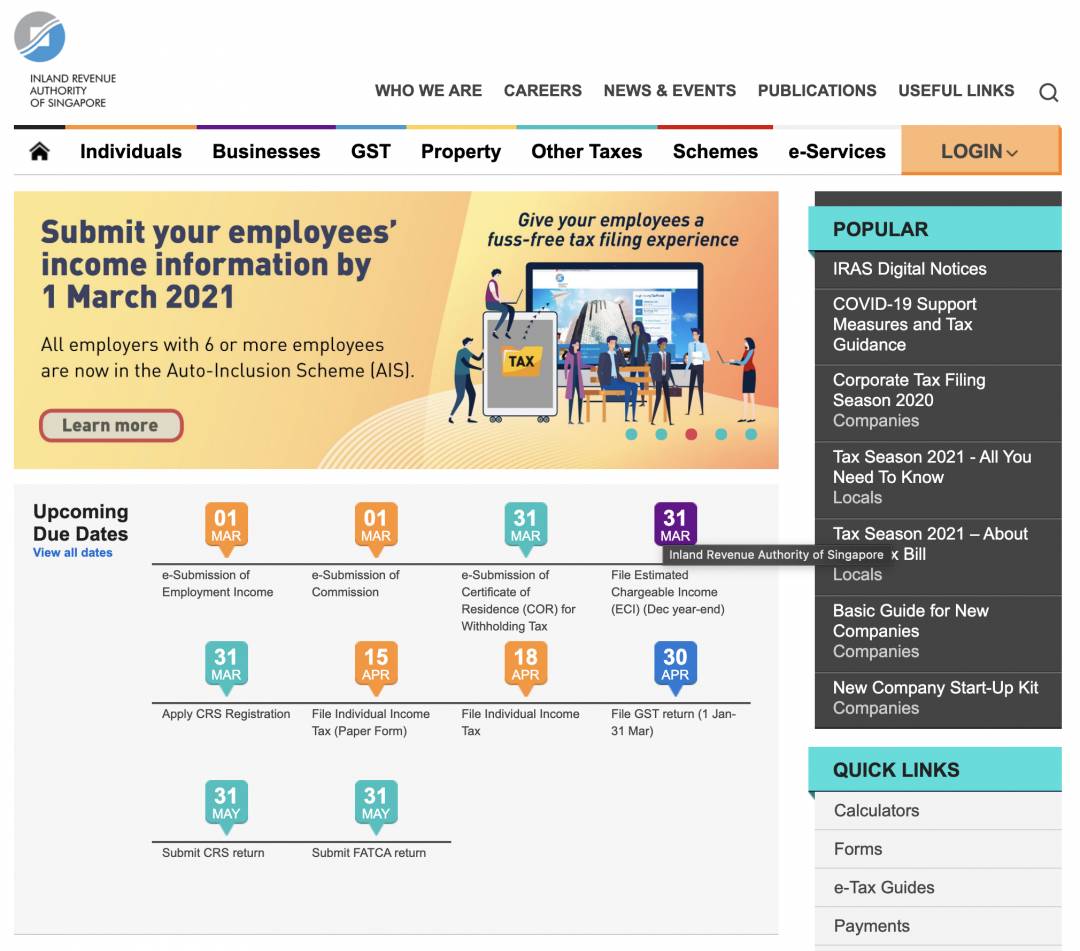
Task: Go to the Home icon in navigation
Action: (x=39, y=151)
